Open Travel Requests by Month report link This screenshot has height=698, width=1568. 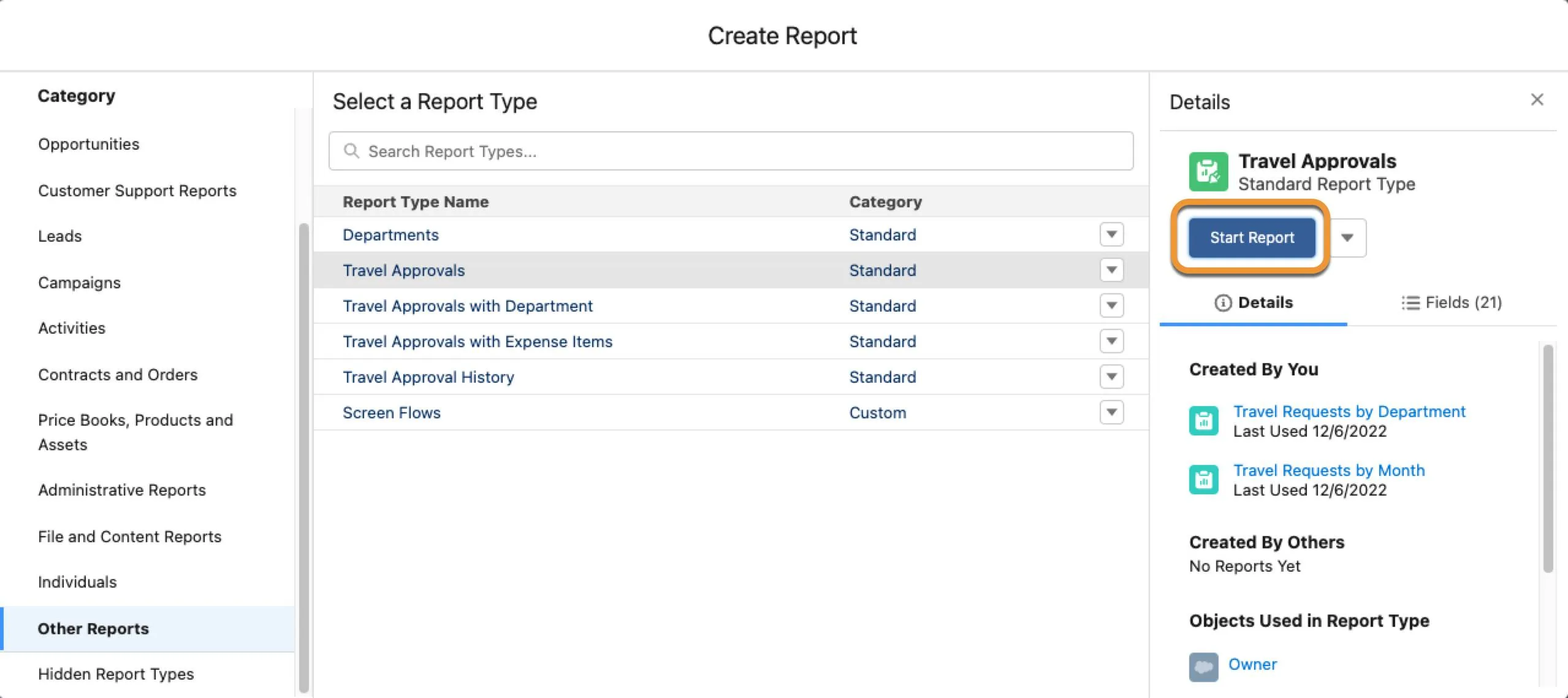point(1328,469)
